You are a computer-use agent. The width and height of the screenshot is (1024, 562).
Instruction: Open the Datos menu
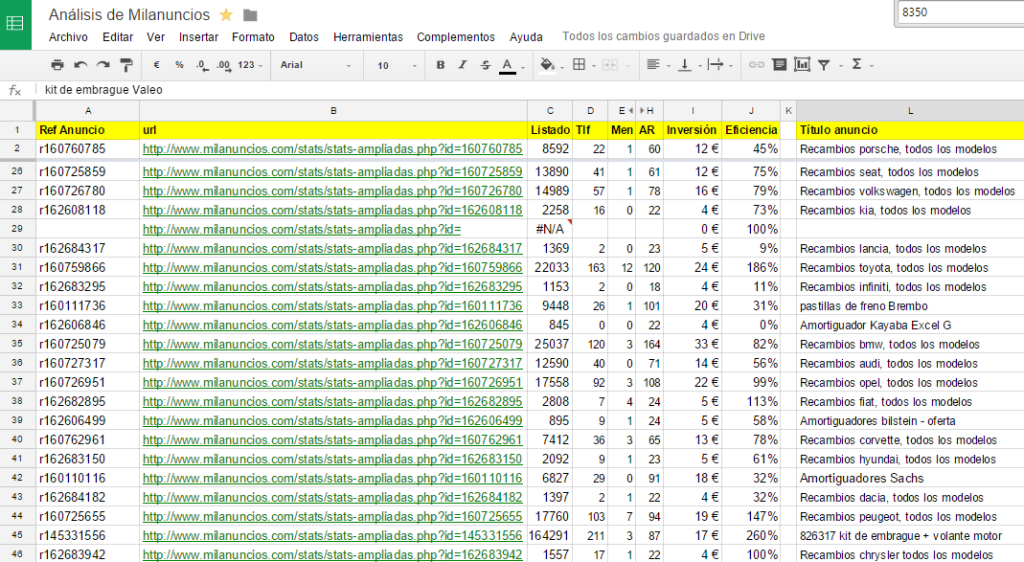pyautogui.click(x=304, y=37)
